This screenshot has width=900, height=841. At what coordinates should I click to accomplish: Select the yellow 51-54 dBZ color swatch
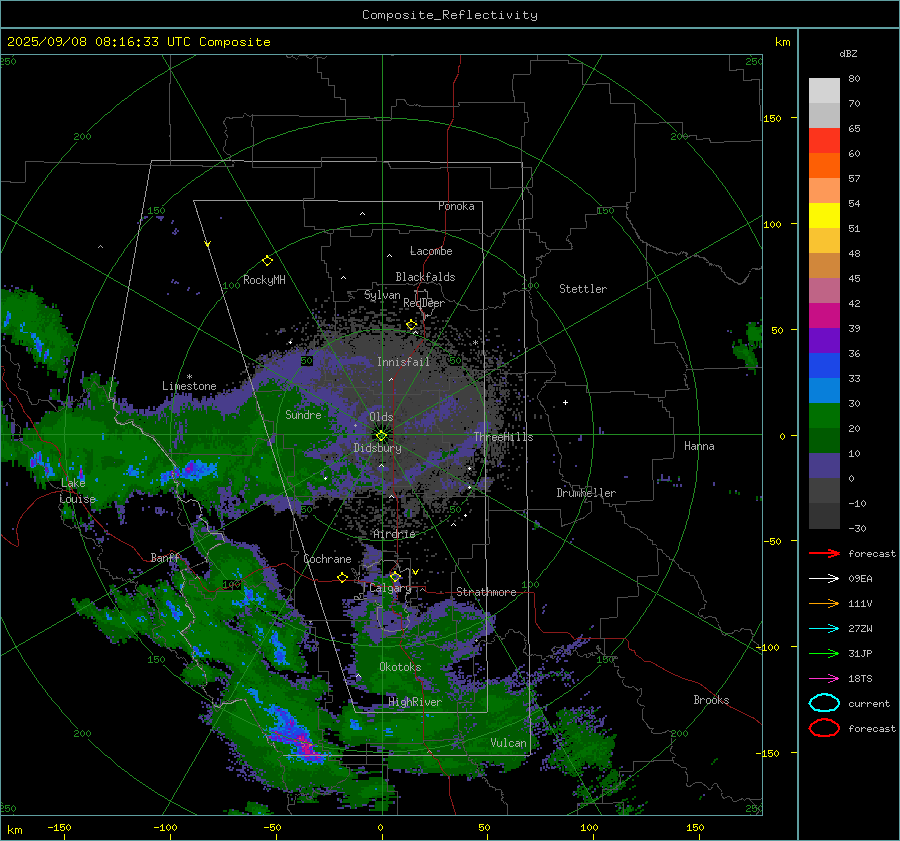tap(824, 216)
